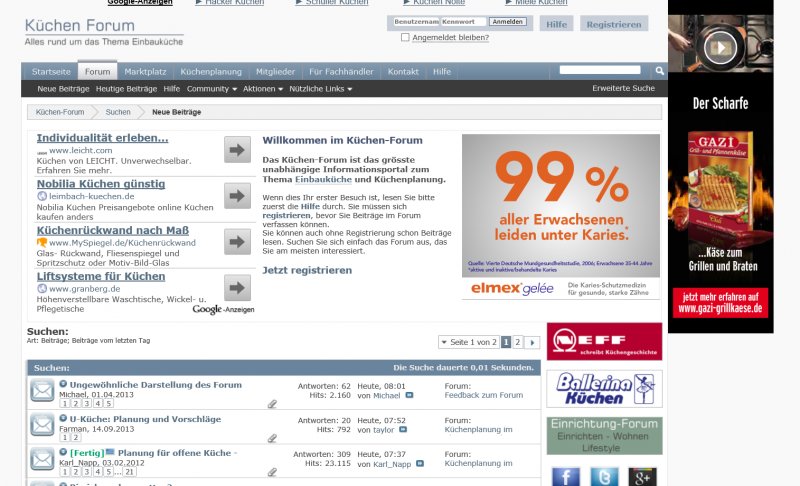Image resolution: width=800 pixels, height=486 pixels.
Task: Click the arrow button beside Liftsysteme für Küchen
Action: tap(237, 288)
